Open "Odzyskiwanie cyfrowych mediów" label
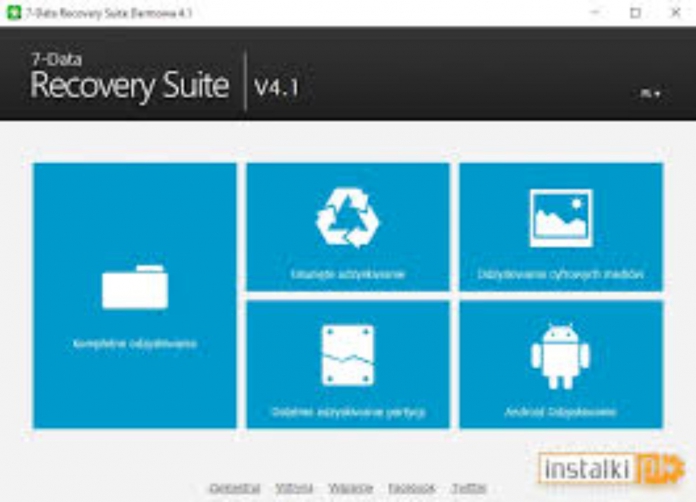This screenshot has height=502, width=696. click(x=560, y=273)
